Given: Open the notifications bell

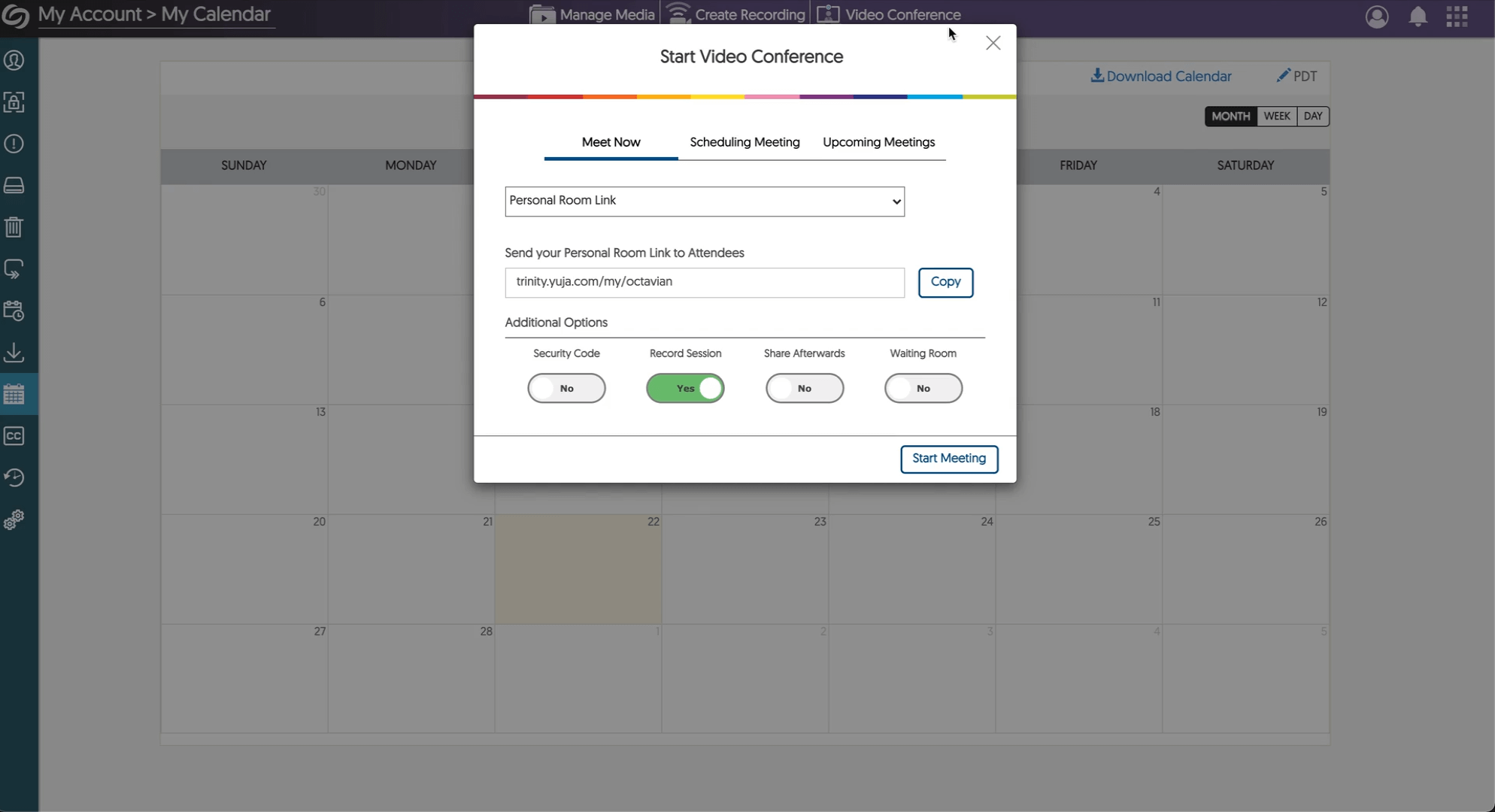Looking at the screenshot, I should (x=1418, y=17).
